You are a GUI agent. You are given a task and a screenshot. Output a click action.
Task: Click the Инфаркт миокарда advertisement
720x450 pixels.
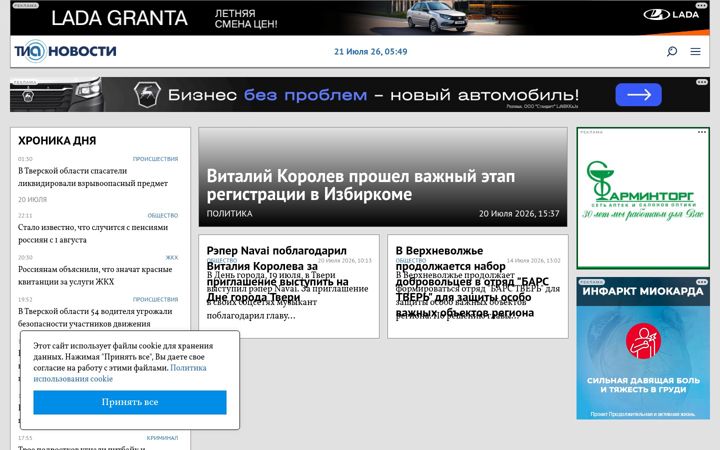coord(643,348)
